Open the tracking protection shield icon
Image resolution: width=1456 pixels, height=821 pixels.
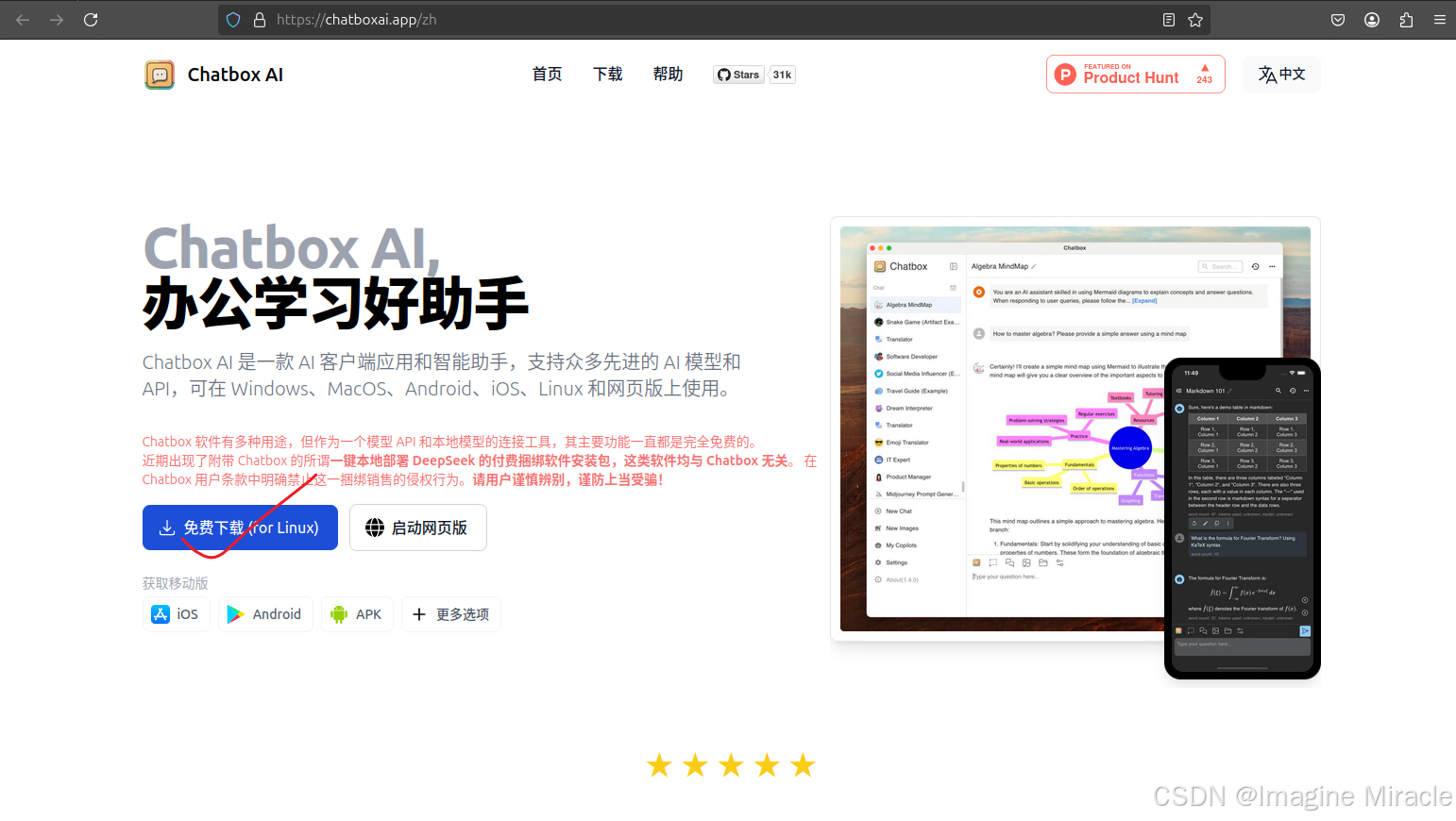233,20
